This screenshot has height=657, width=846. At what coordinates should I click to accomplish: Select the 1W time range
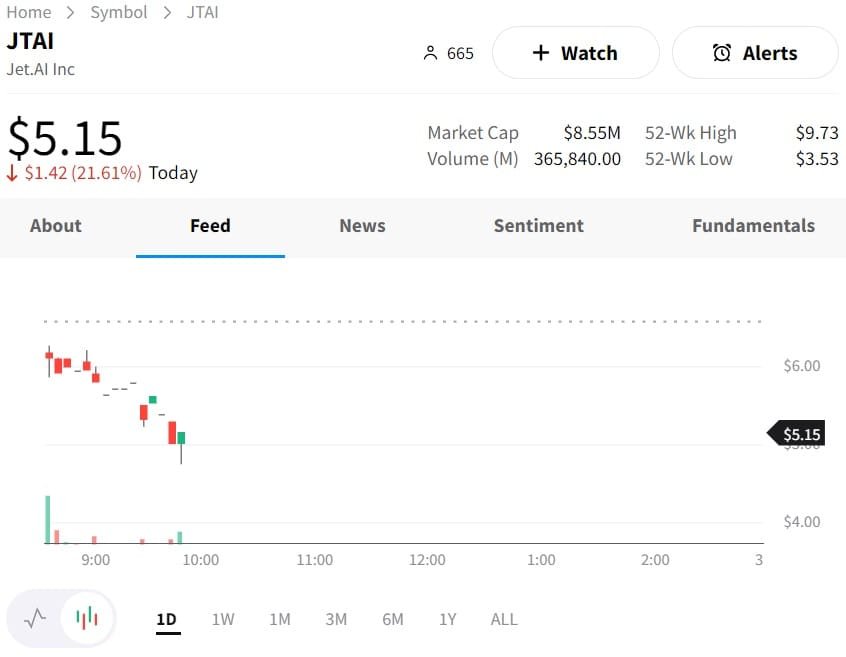223,619
